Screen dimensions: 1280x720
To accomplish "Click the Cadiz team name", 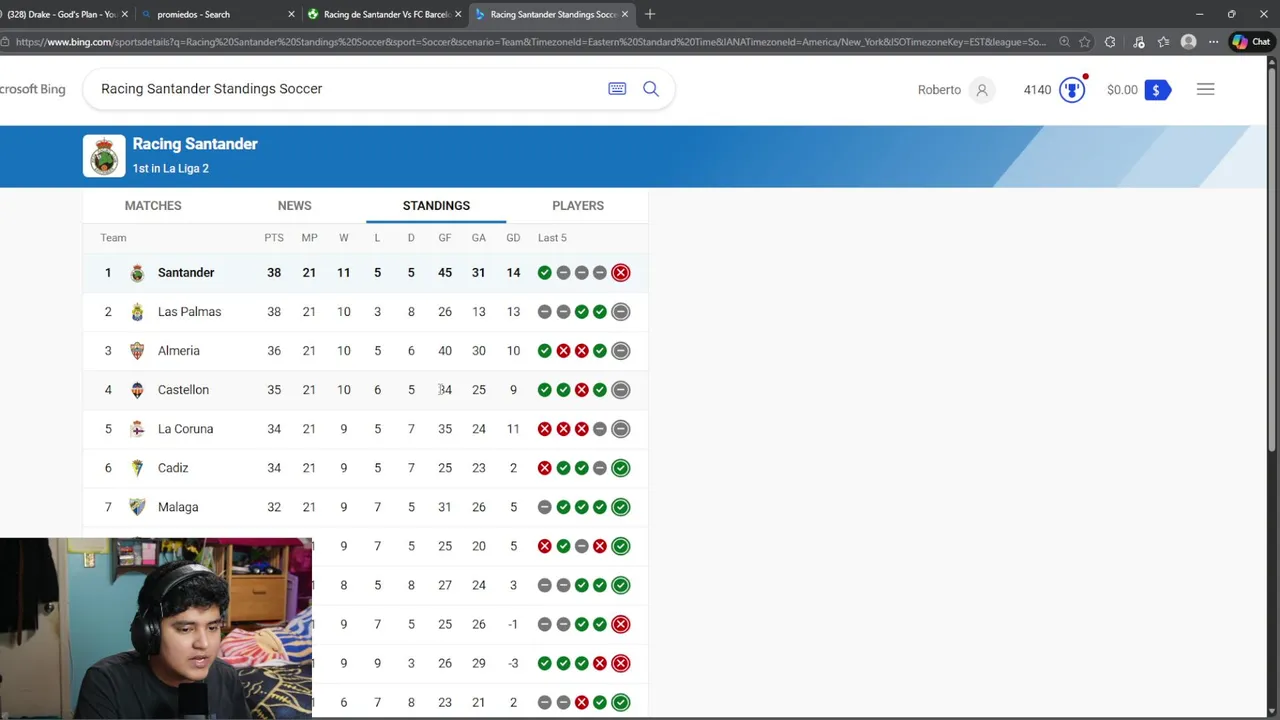I will 173,468.
